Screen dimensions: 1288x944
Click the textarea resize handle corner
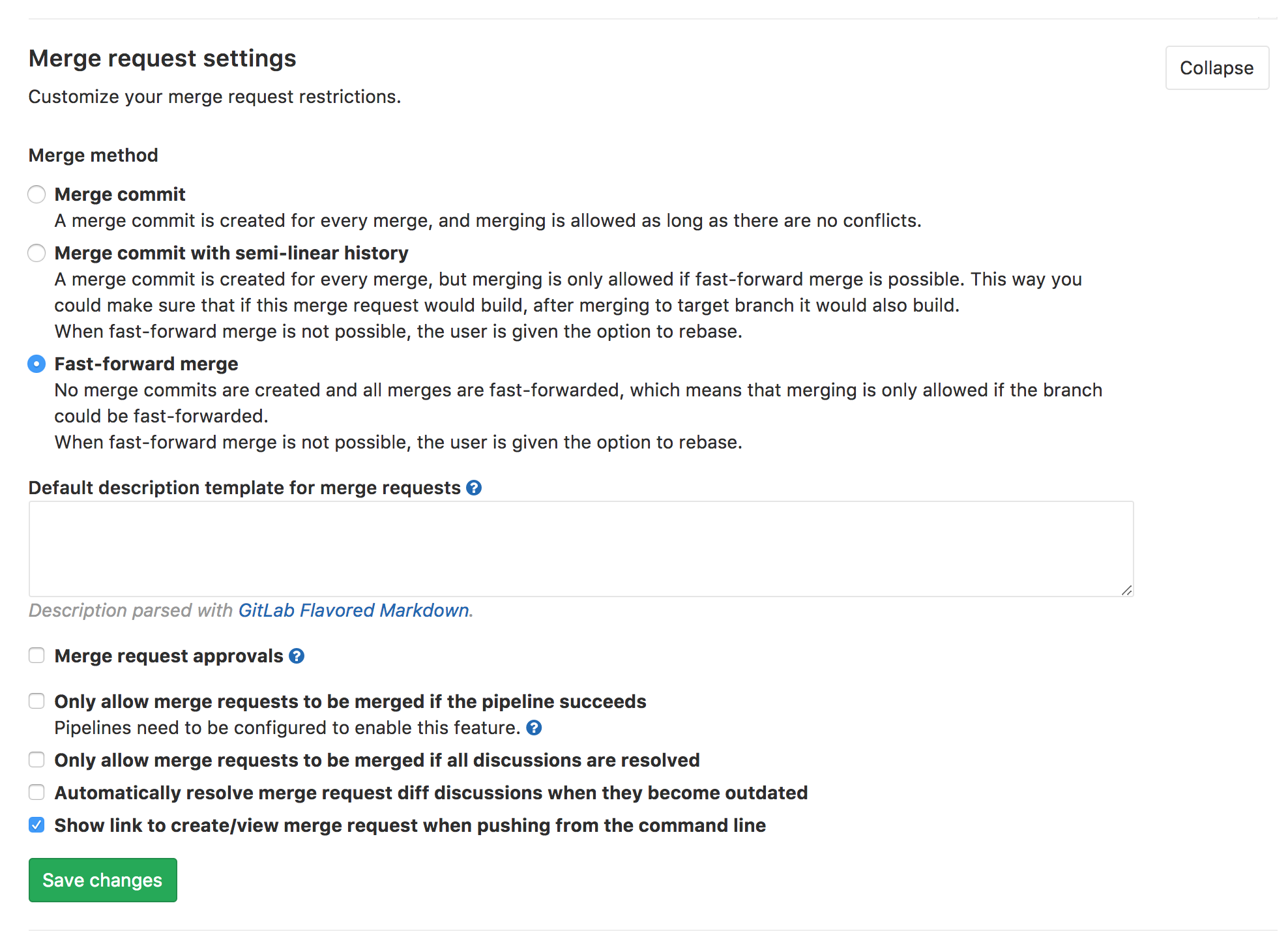click(1127, 590)
